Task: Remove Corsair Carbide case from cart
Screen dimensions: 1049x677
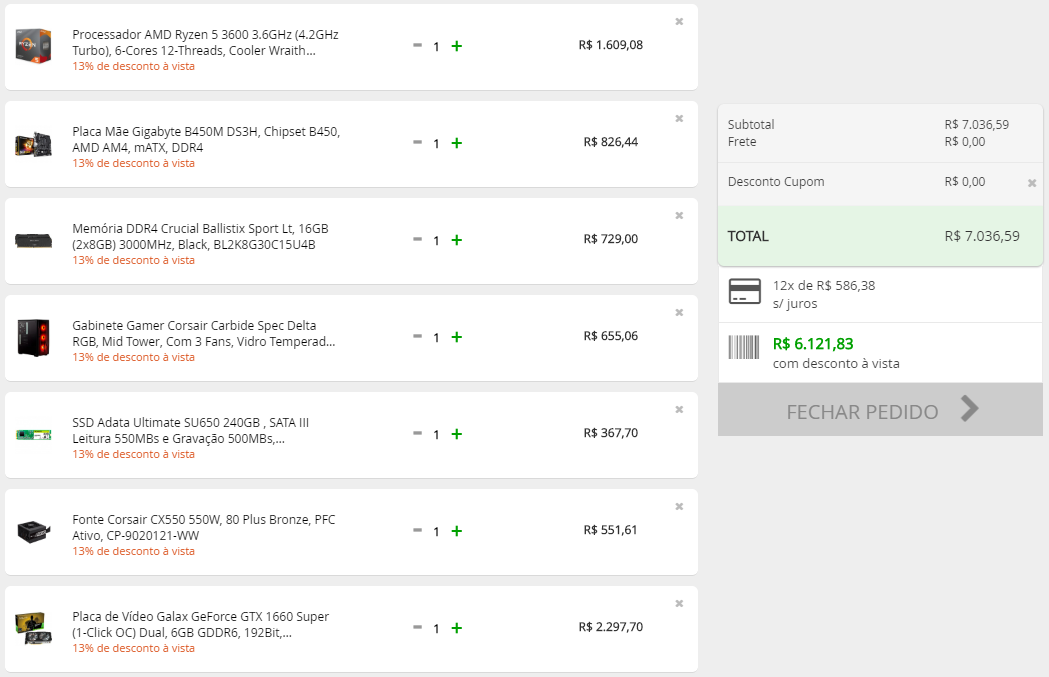Action: pyautogui.click(x=679, y=312)
